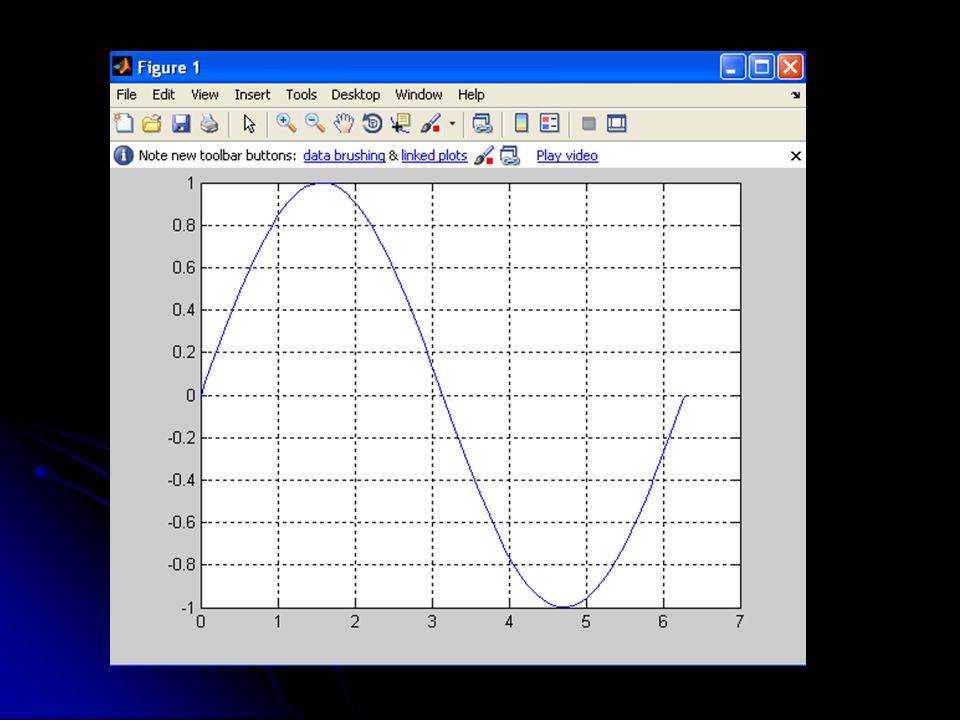Click the y-axis label 0.8

tap(184, 225)
